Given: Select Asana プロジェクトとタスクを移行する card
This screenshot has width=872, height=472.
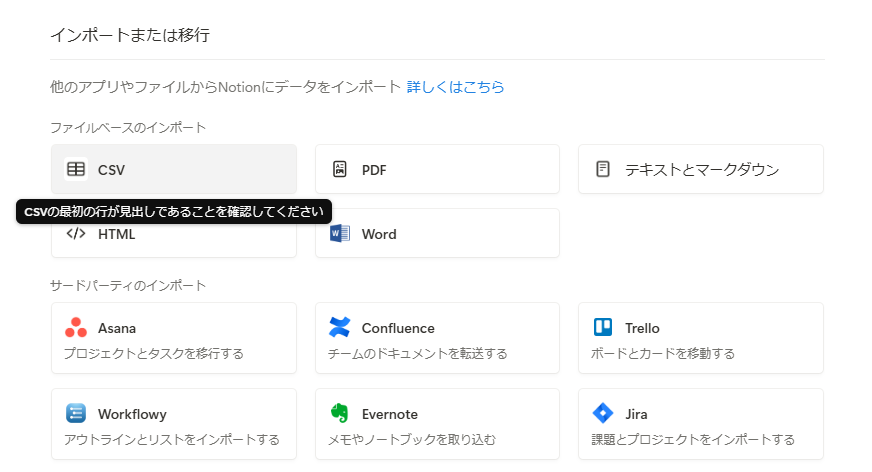Looking at the screenshot, I should (174, 338).
